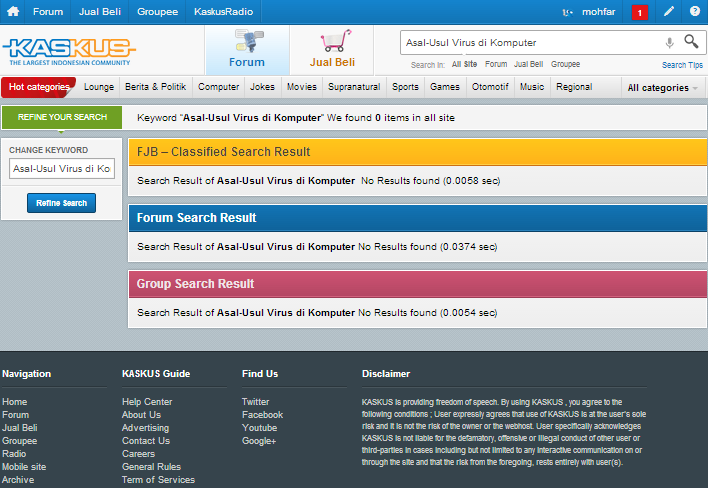Open the Radio footer link

pyautogui.click(x=14, y=454)
